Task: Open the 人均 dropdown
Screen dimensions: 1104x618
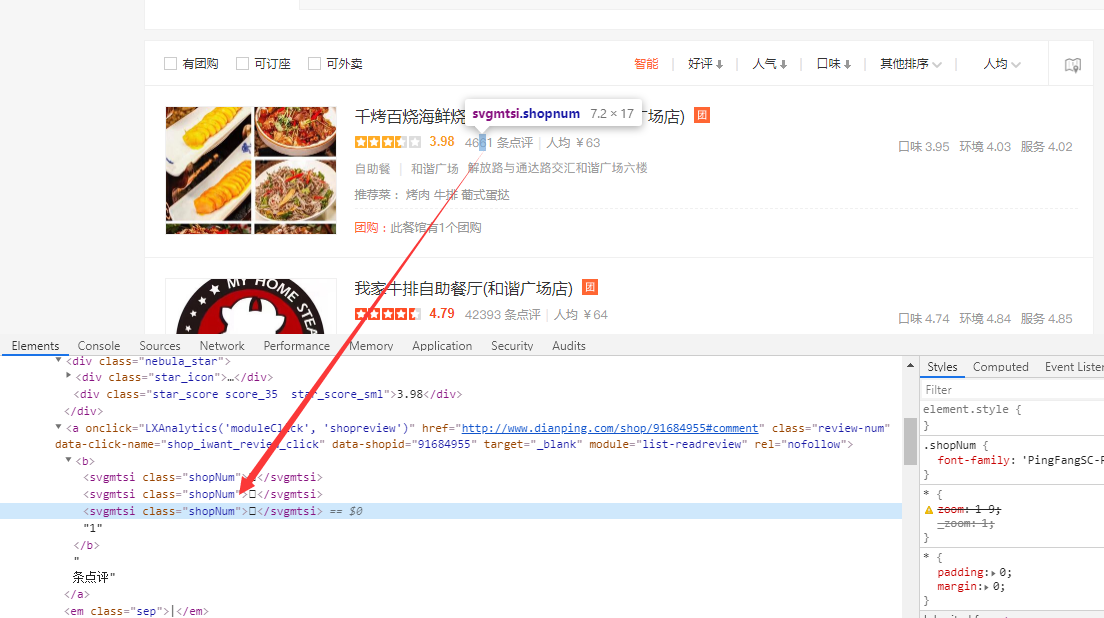Action: click(x=1001, y=63)
